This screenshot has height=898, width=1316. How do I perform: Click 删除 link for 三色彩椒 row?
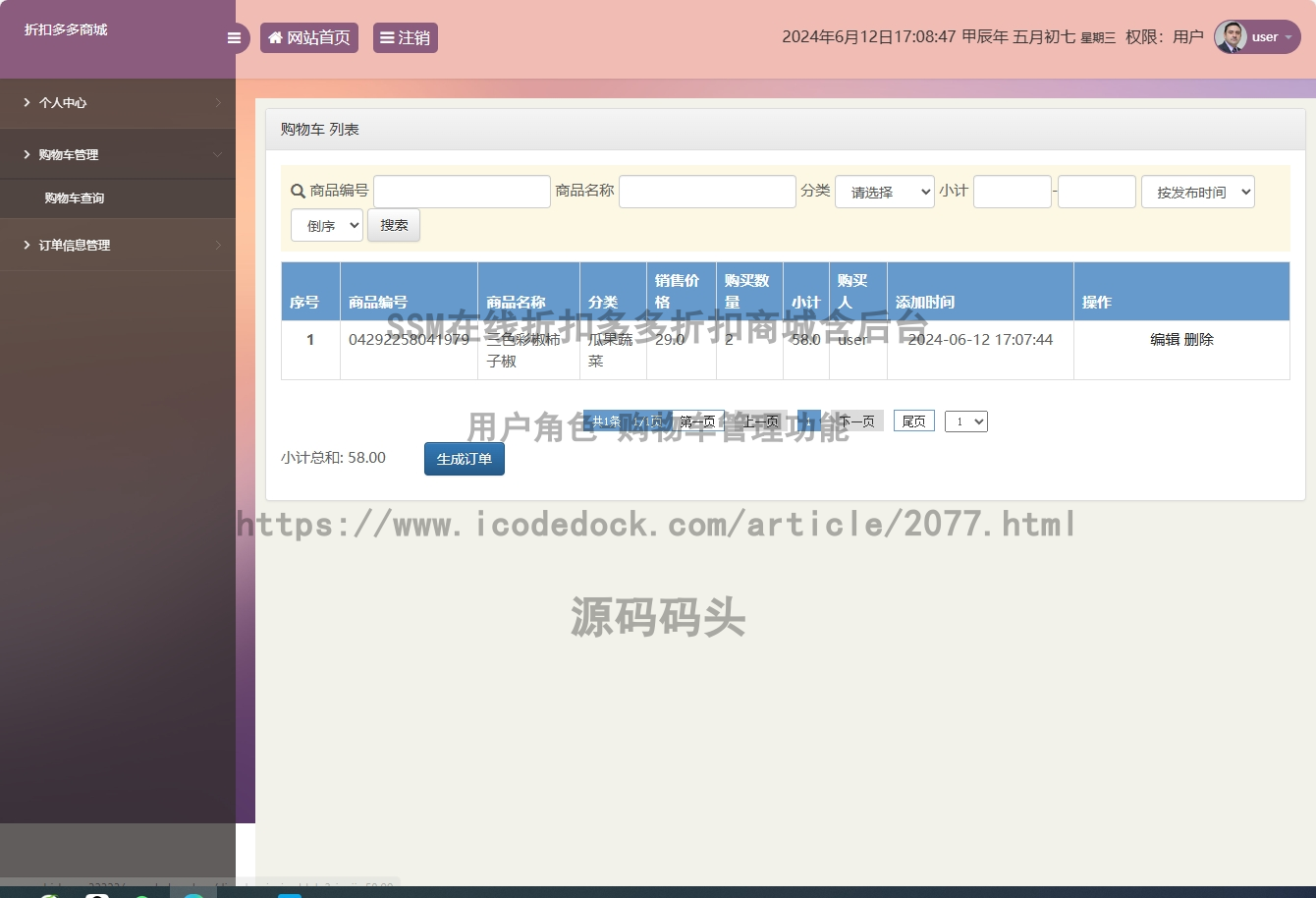coord(1199,339)
